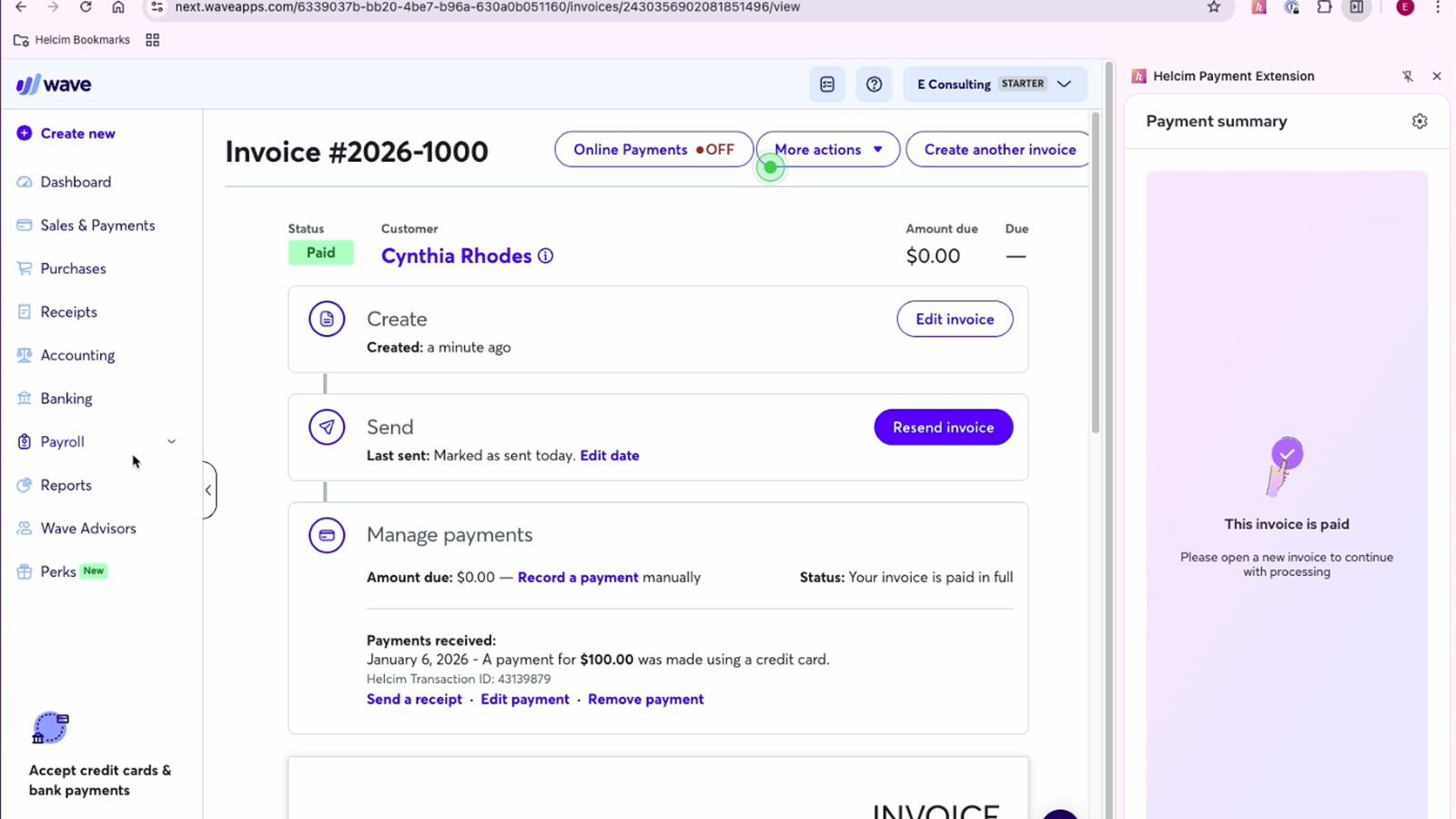Open the More actions dropdown
This screenshot has height=819, width=1456.
(x=828, y=149)
